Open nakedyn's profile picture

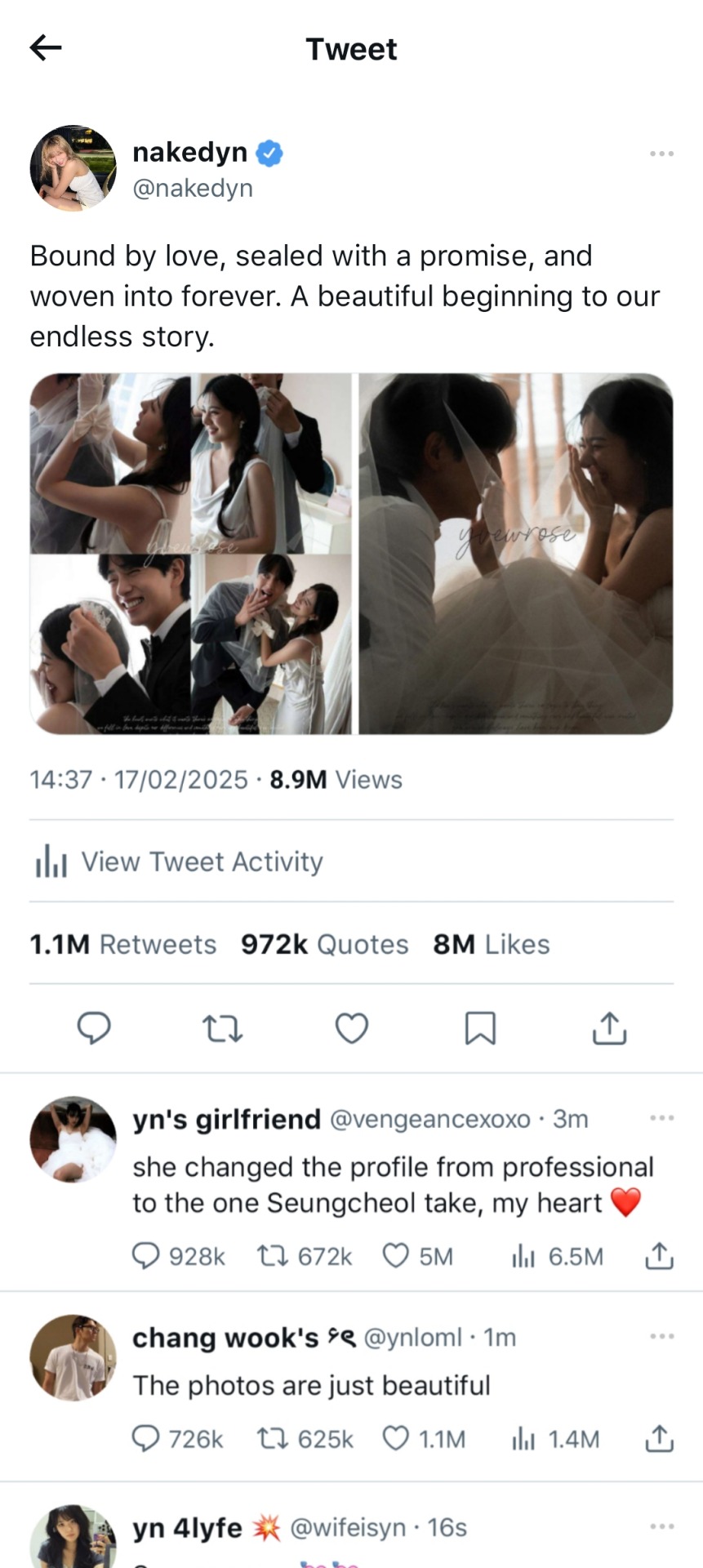(73, 168)
